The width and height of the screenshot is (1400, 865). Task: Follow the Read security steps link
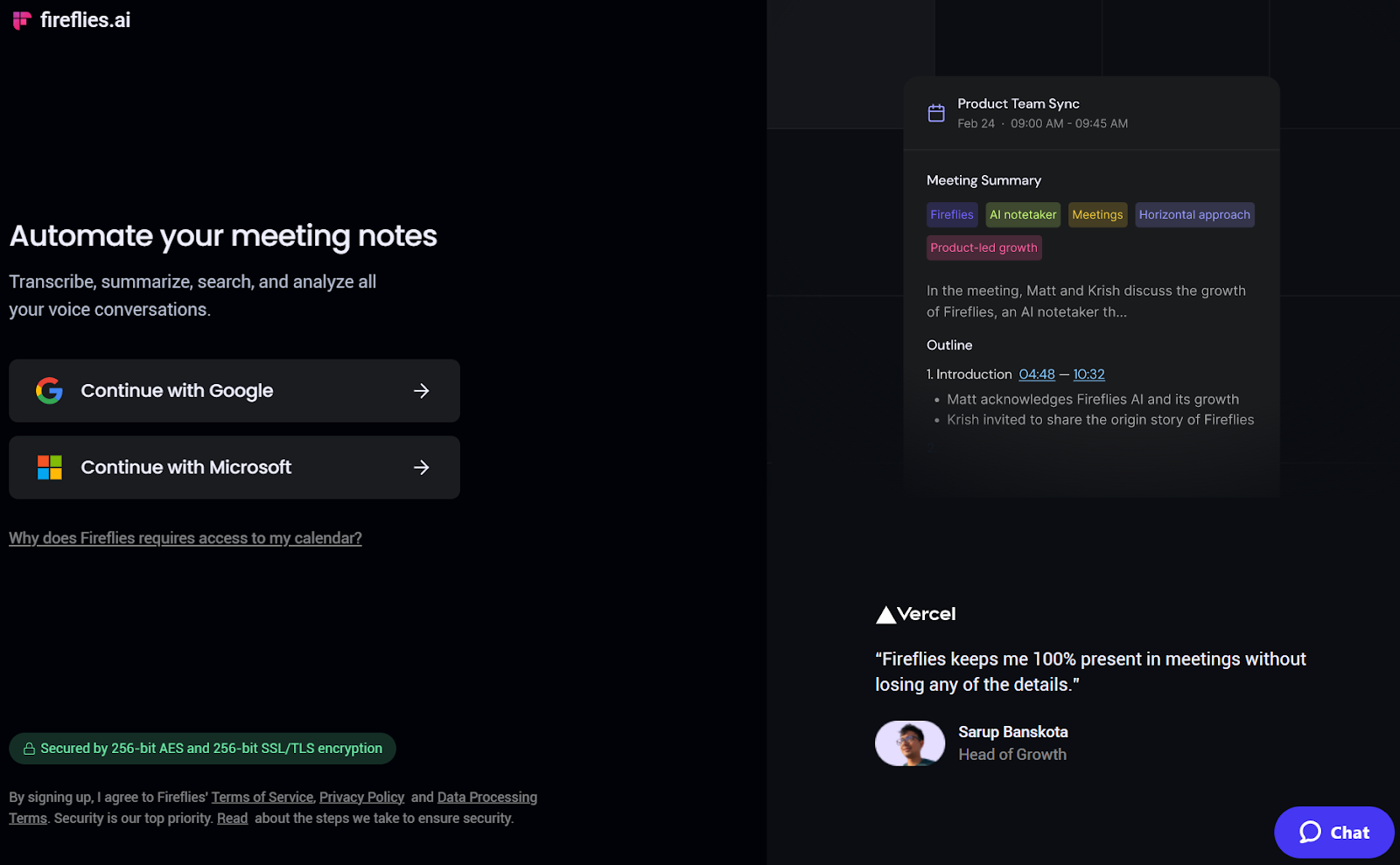pos(232,819)
